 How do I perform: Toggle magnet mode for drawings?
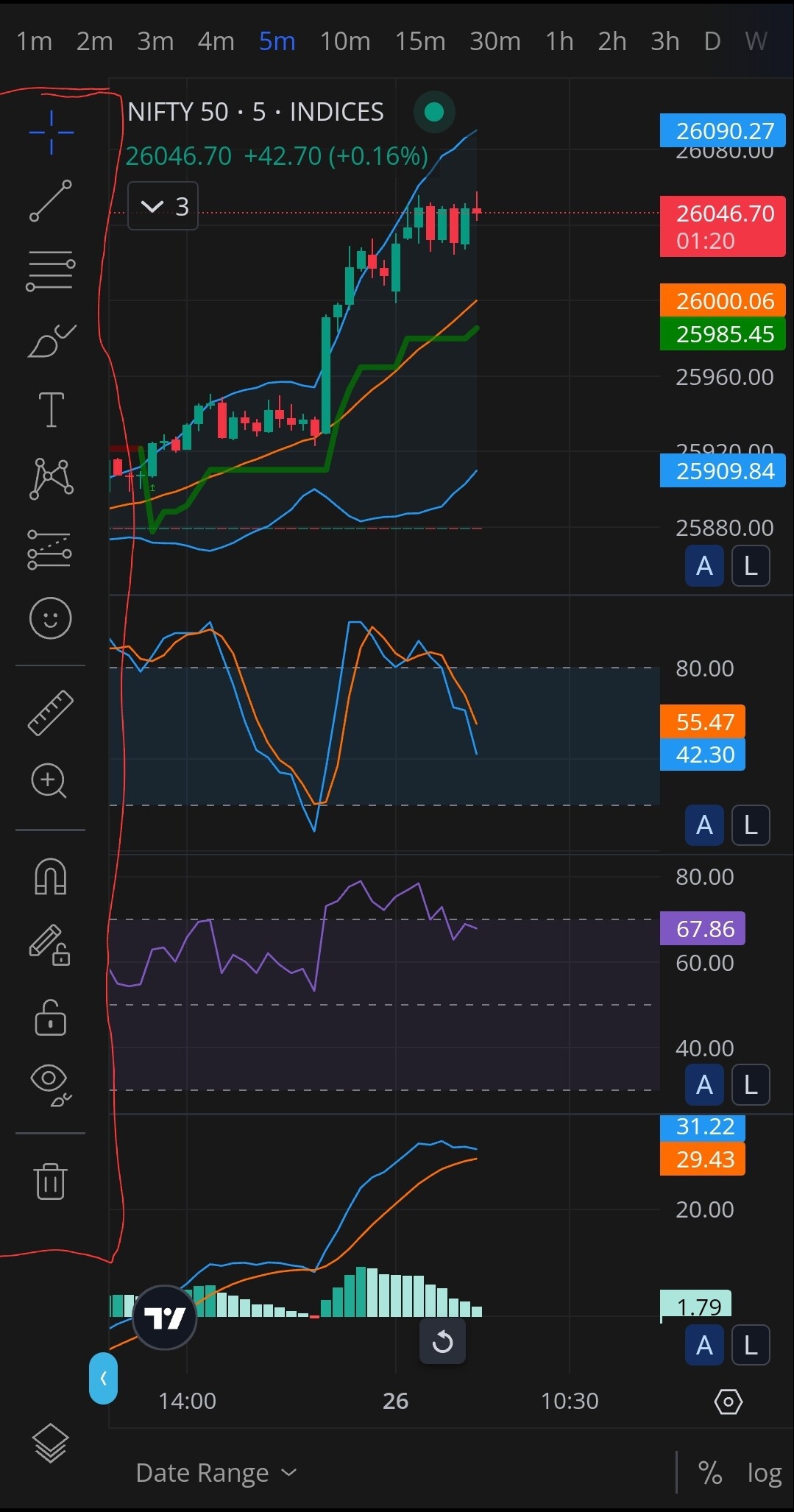[51, 877]
